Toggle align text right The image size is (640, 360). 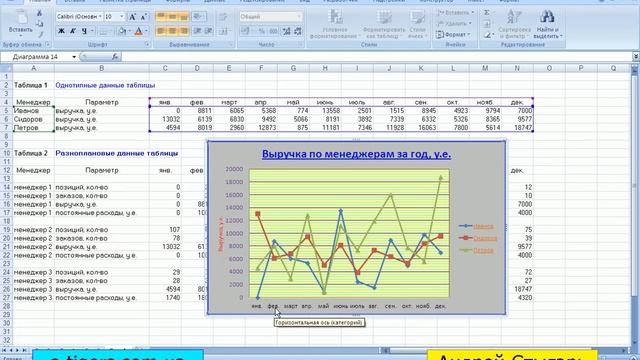pyautogui.click(x=184, y=31)
